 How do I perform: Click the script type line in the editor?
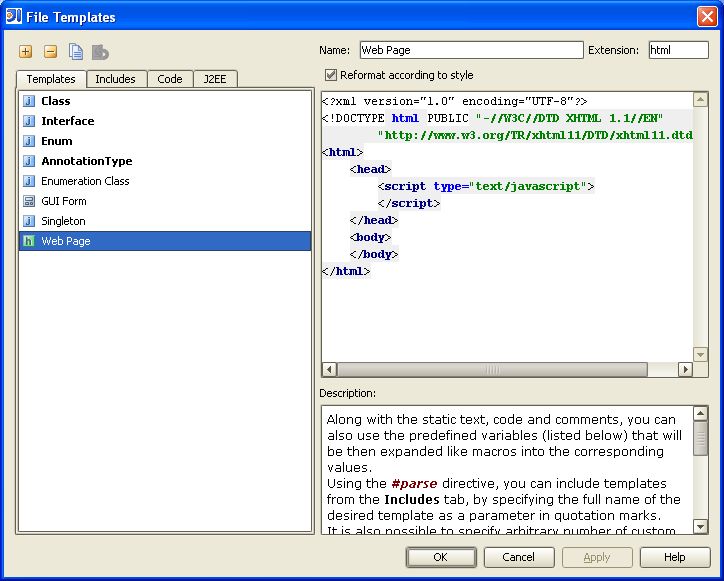coord(486,186)
